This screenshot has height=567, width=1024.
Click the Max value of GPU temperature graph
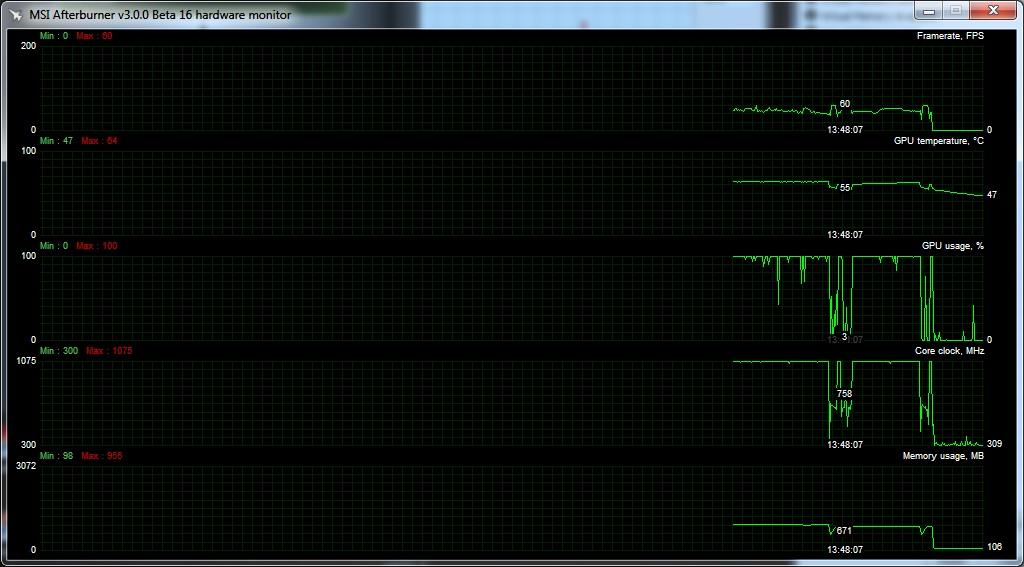point(97,141)
